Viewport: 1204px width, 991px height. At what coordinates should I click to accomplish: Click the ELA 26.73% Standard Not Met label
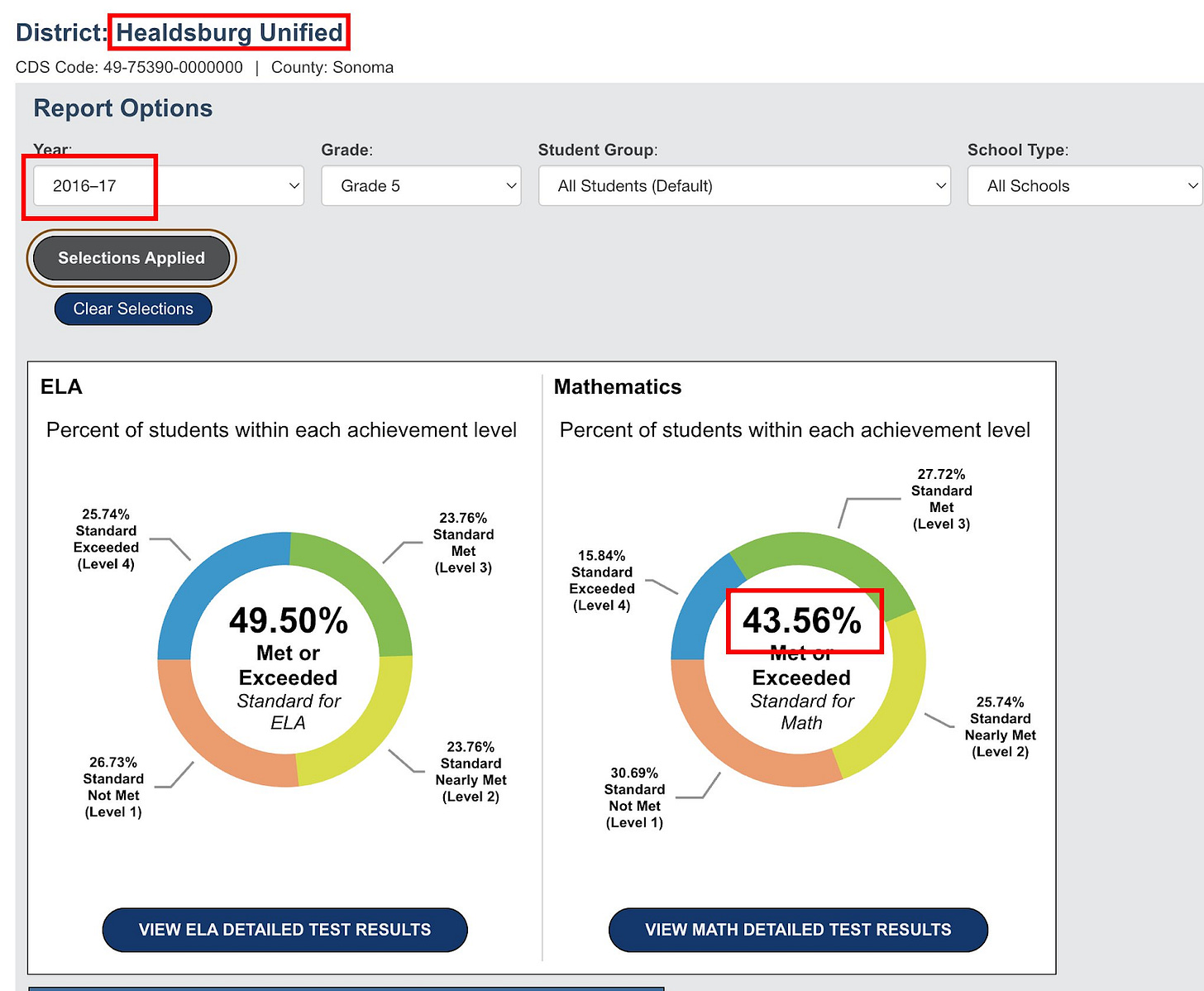[x=113, y=788]
